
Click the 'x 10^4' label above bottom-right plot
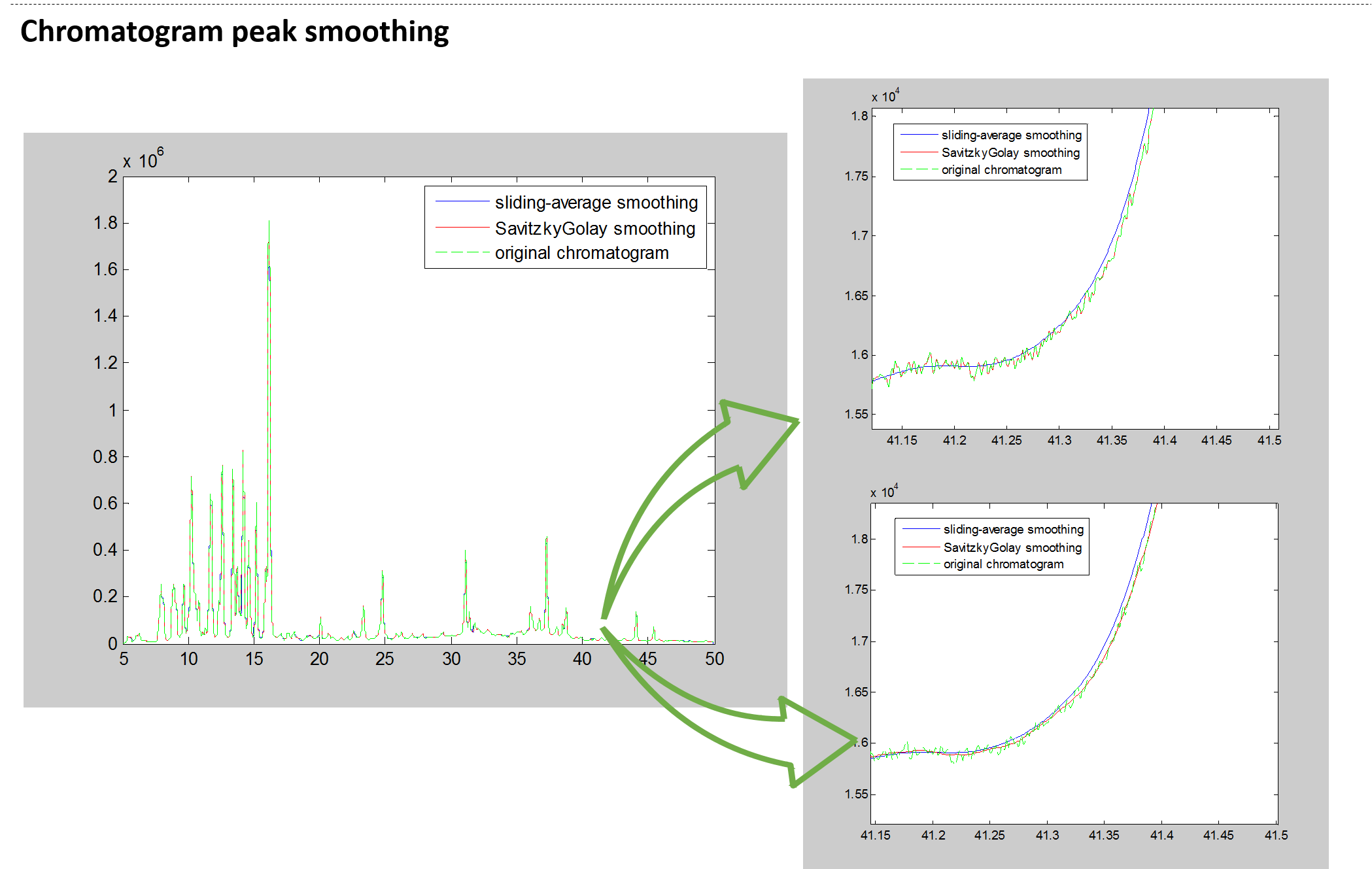point(884,492)
